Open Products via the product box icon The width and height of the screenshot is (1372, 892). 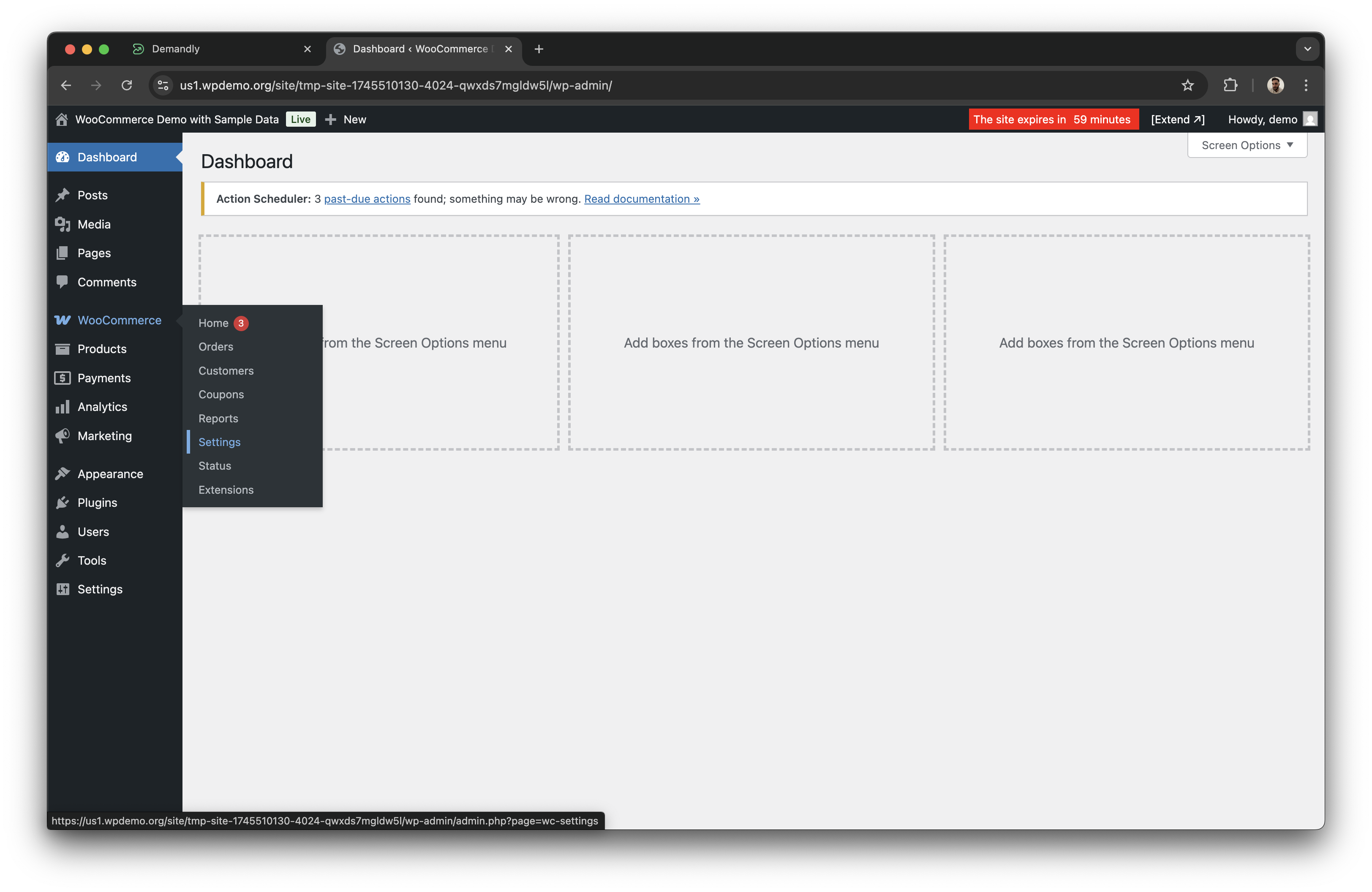coord(63,348)
